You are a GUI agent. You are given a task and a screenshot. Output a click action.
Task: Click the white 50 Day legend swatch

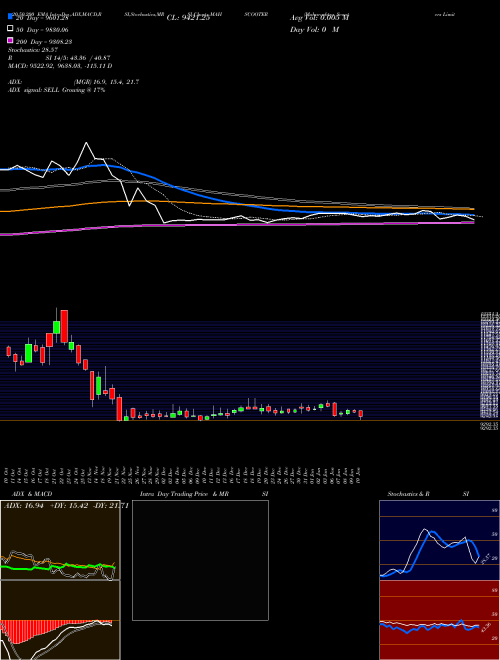[x=11, y=29]
